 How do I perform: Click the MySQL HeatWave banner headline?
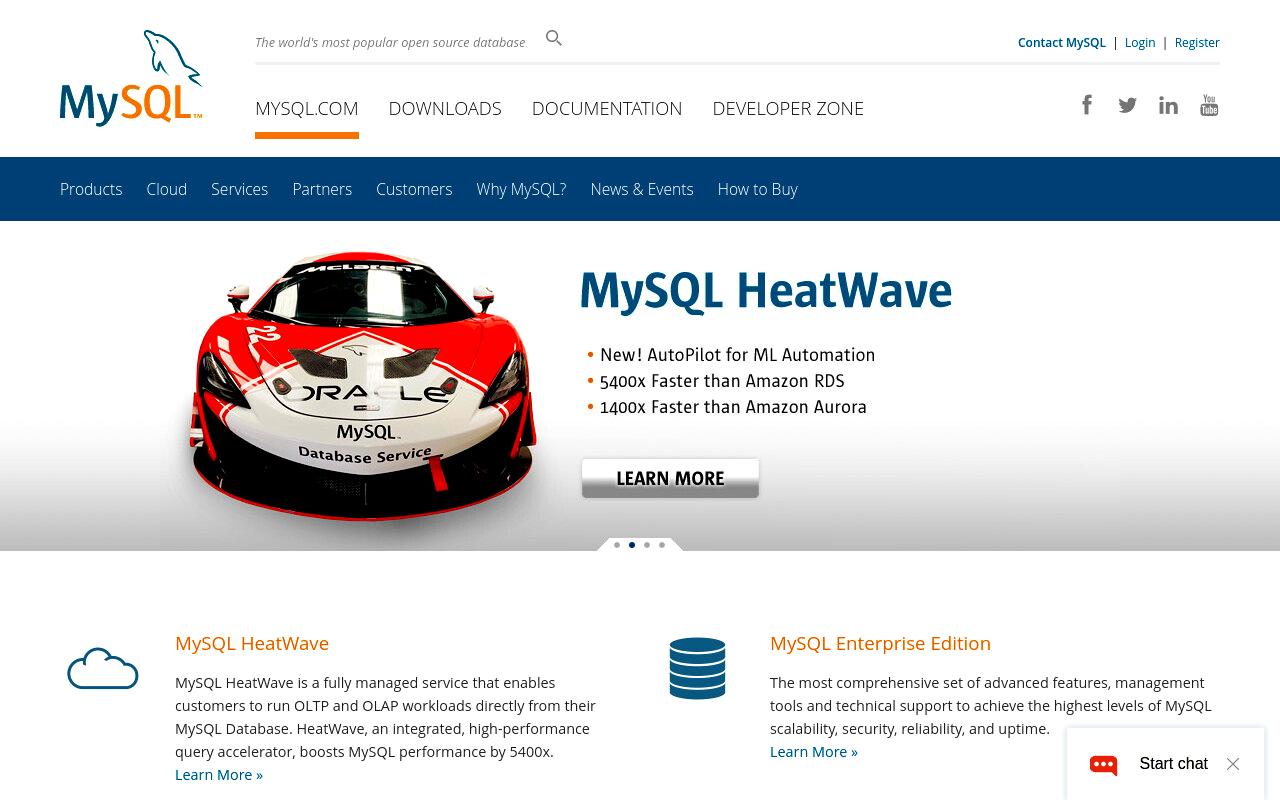(766, 291)
